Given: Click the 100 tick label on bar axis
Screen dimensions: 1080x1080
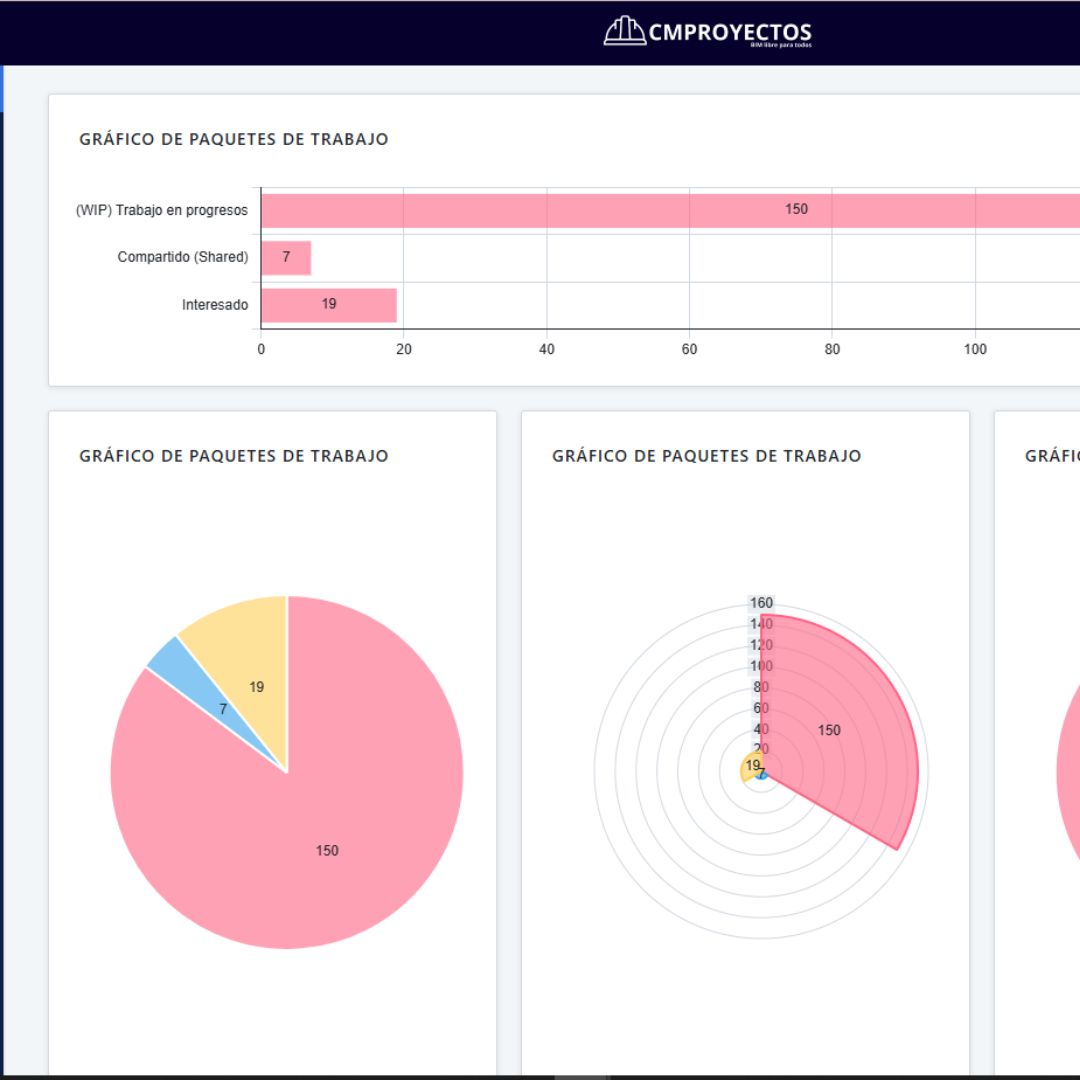Looking at the screenshot, I should (x=975, y=349).
